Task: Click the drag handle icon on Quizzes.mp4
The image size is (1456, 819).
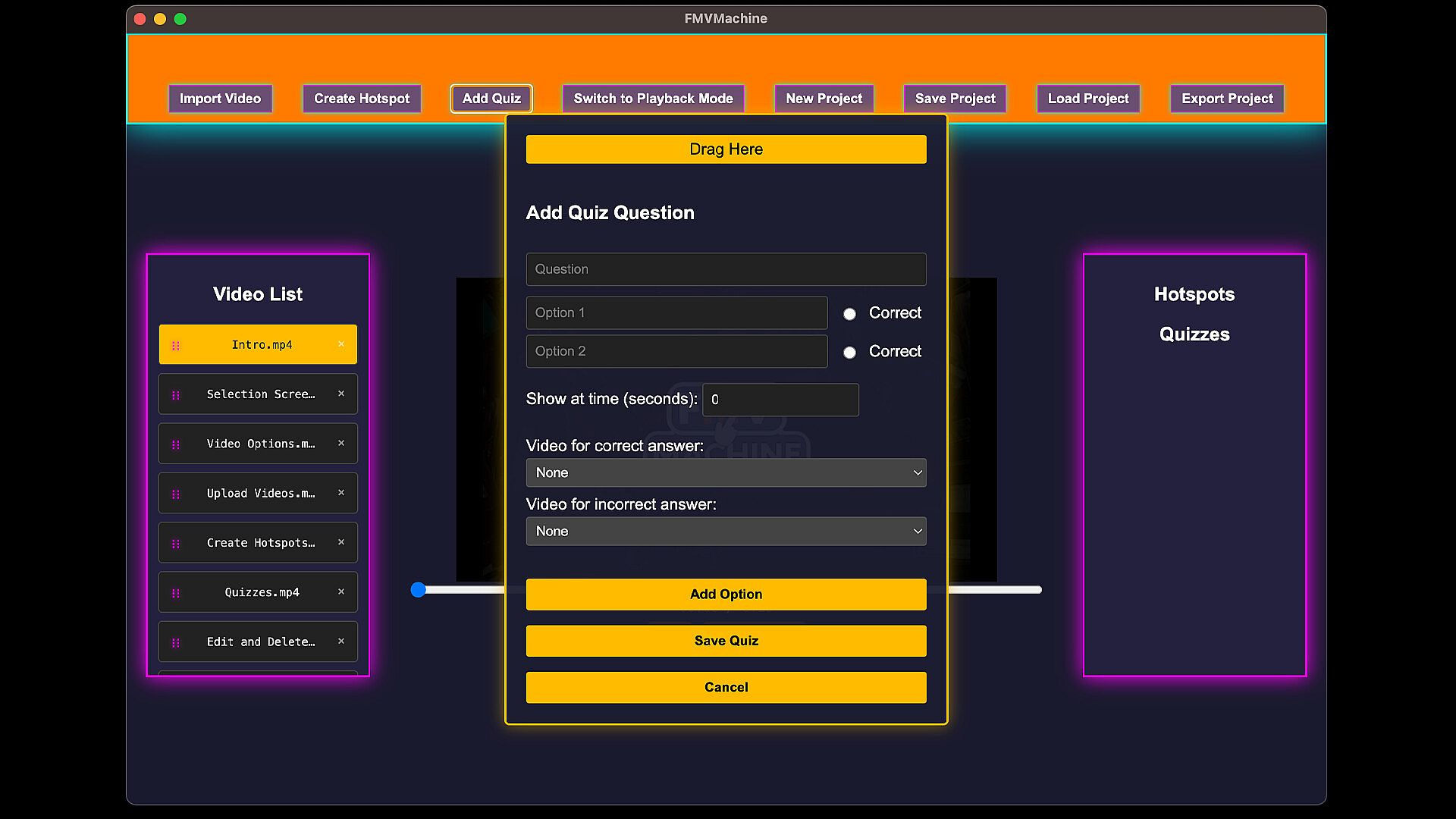Action: [x=176, y=593]
